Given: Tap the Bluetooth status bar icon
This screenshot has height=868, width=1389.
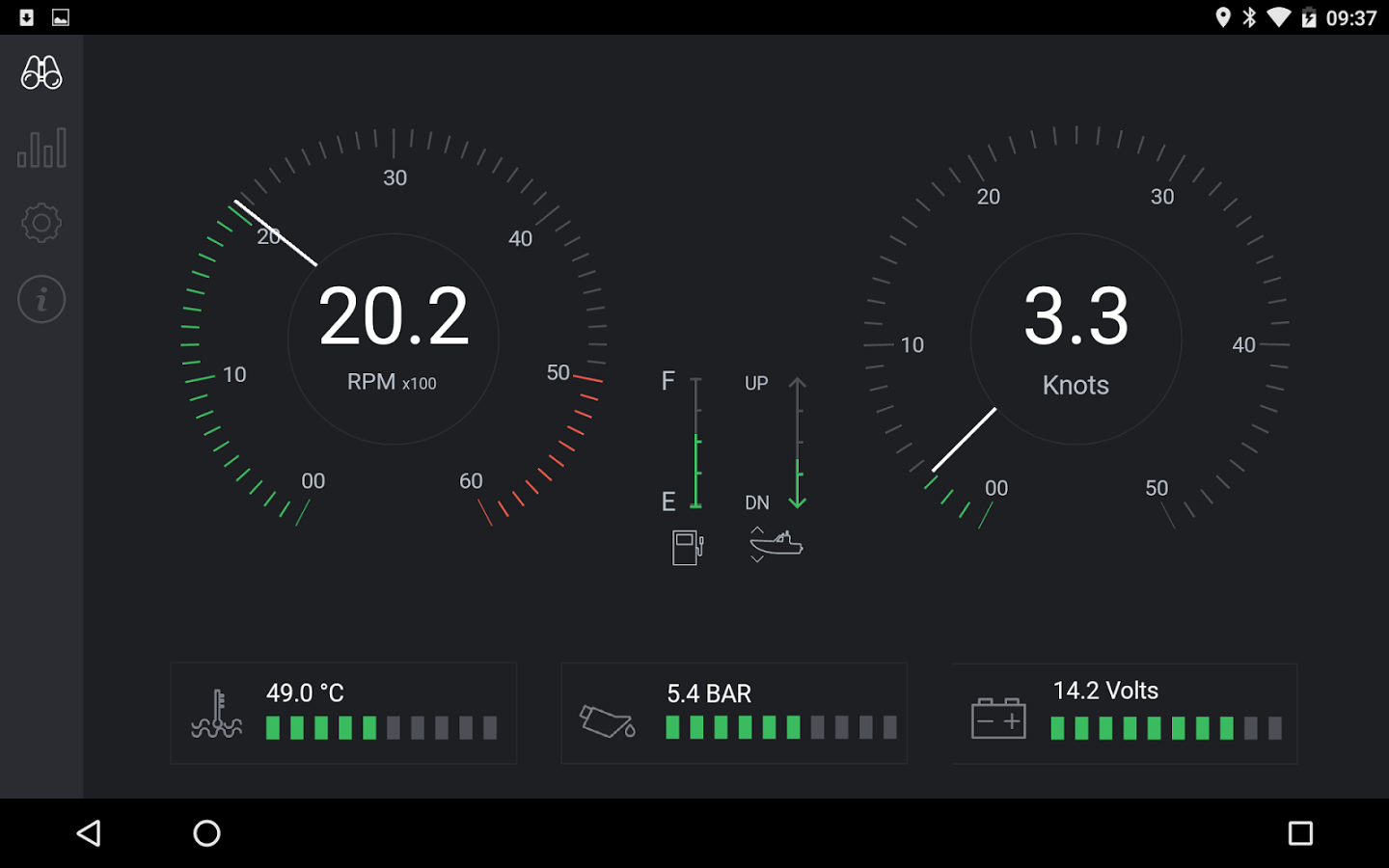Looking at the screenshot, I should (1249, 17).
